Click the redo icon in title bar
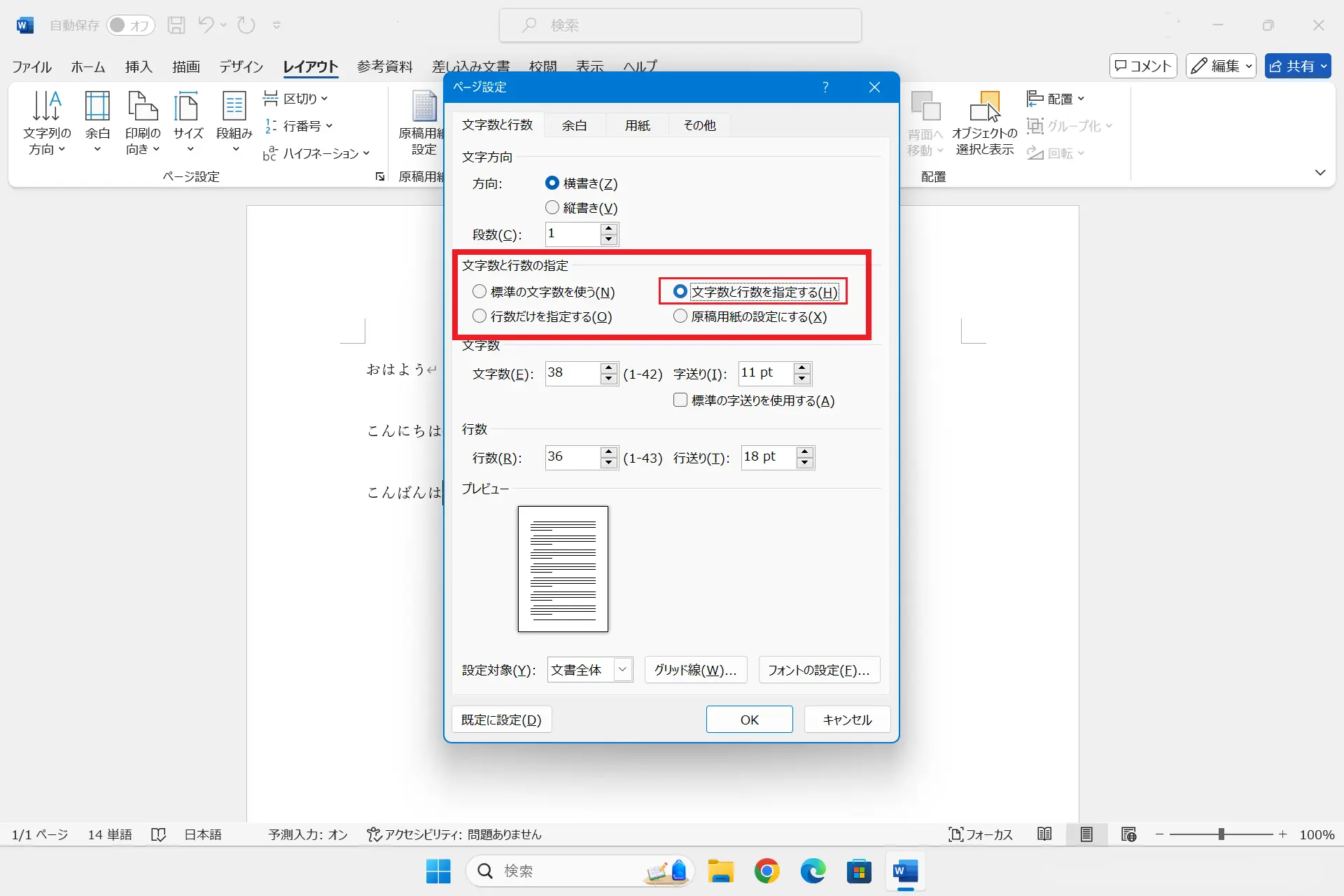The width and height of the screenshot is (1344, 896). coord(246,25)
